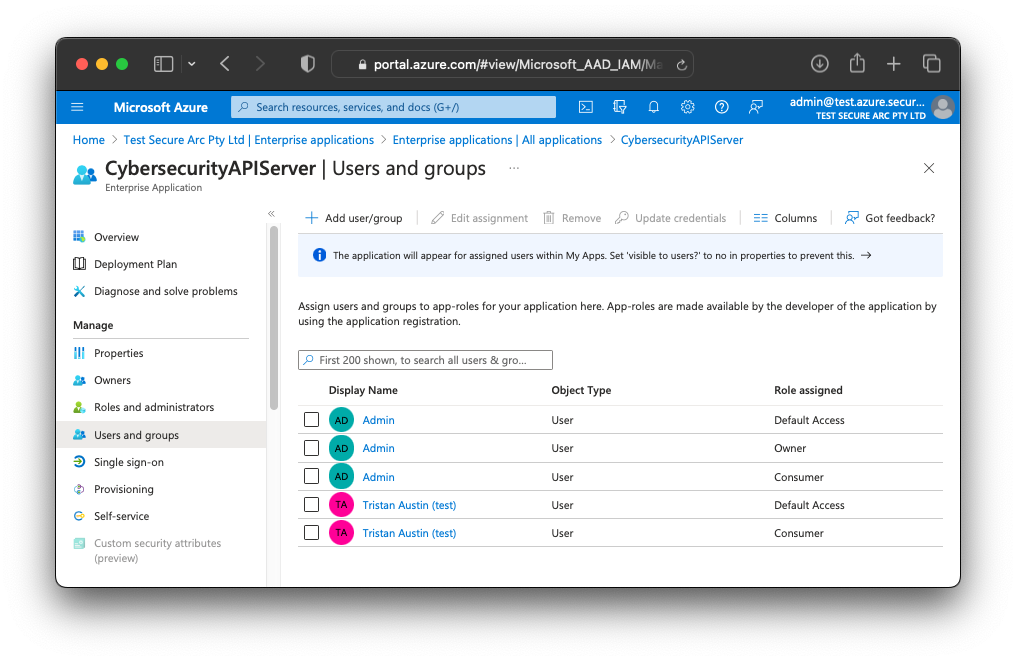Click the ellipsis next to the page title
Viewport: 1016px width, 661px height.
point(514,168)
